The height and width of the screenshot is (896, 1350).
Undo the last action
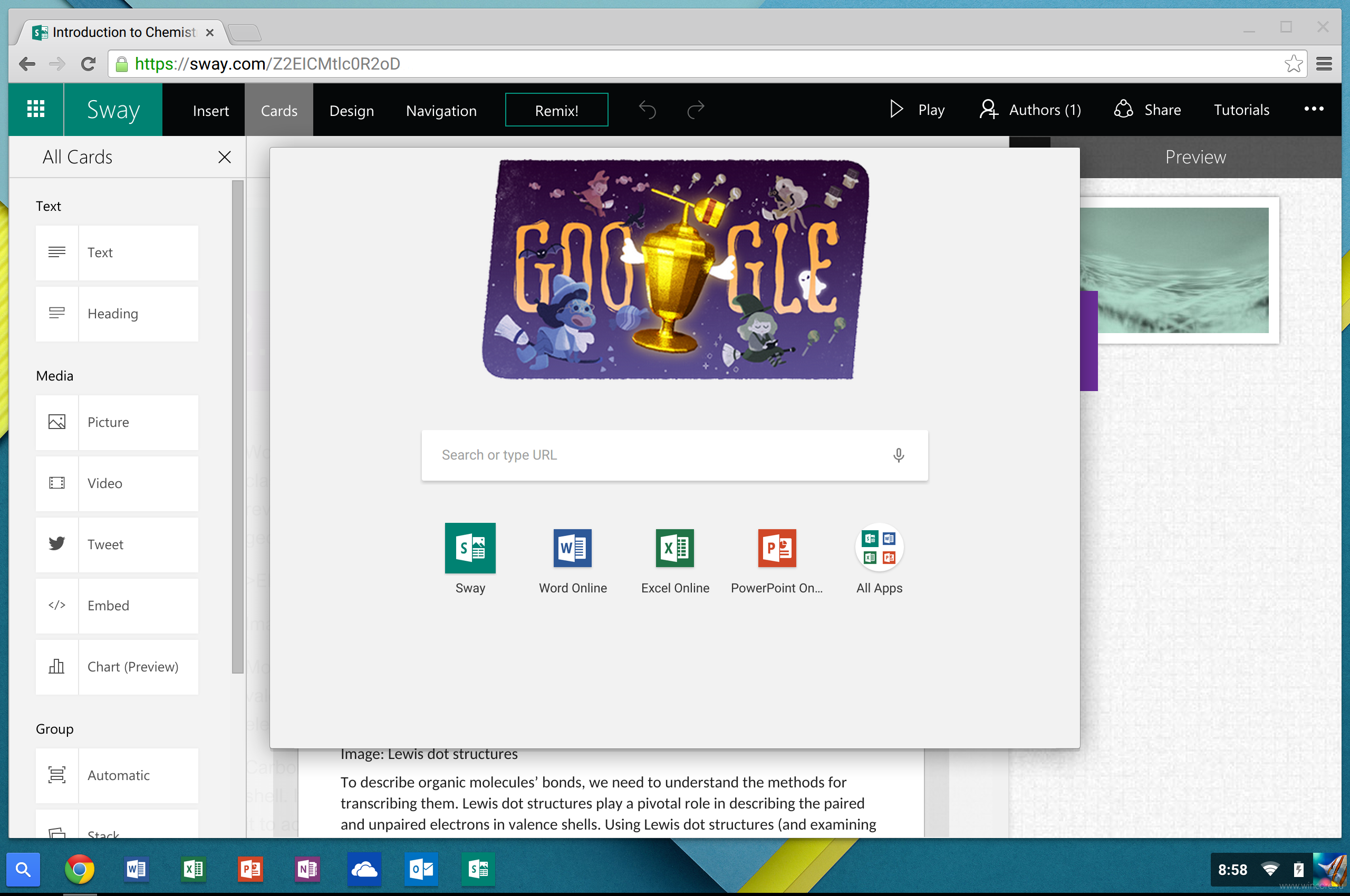coord(647,109)
